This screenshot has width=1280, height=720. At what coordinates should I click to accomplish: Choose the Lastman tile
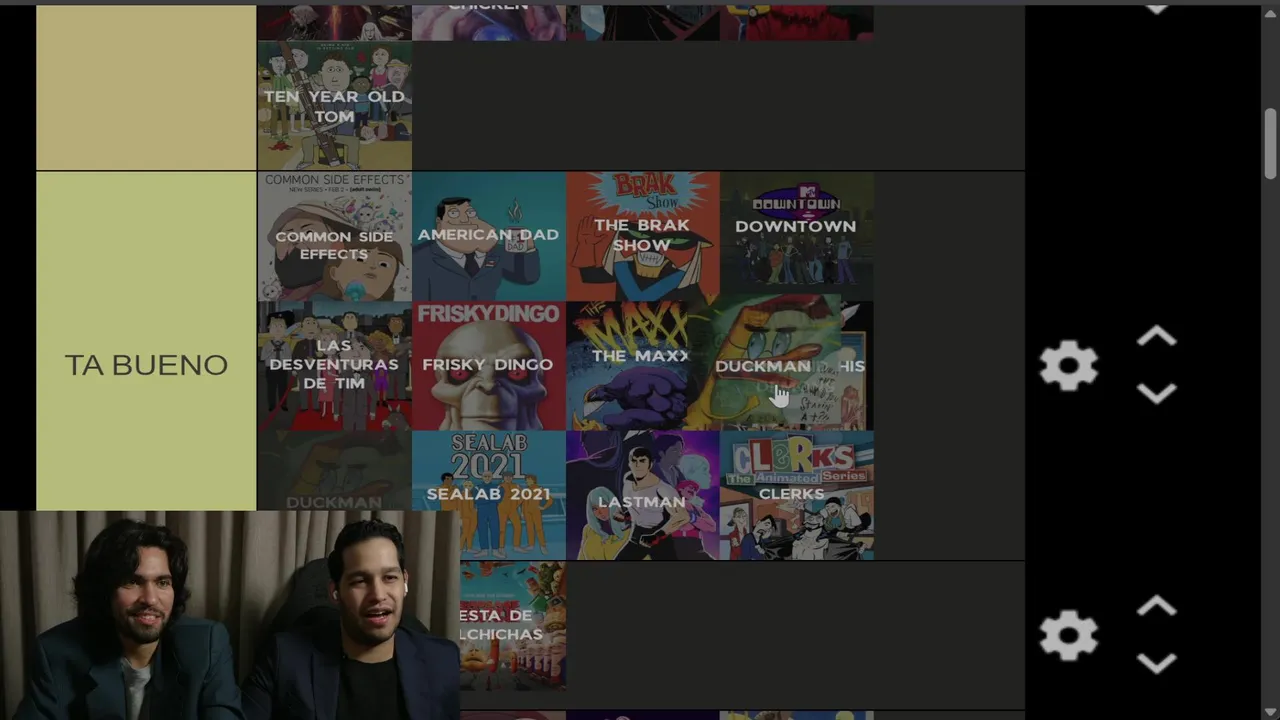click(x=642, y=495)
